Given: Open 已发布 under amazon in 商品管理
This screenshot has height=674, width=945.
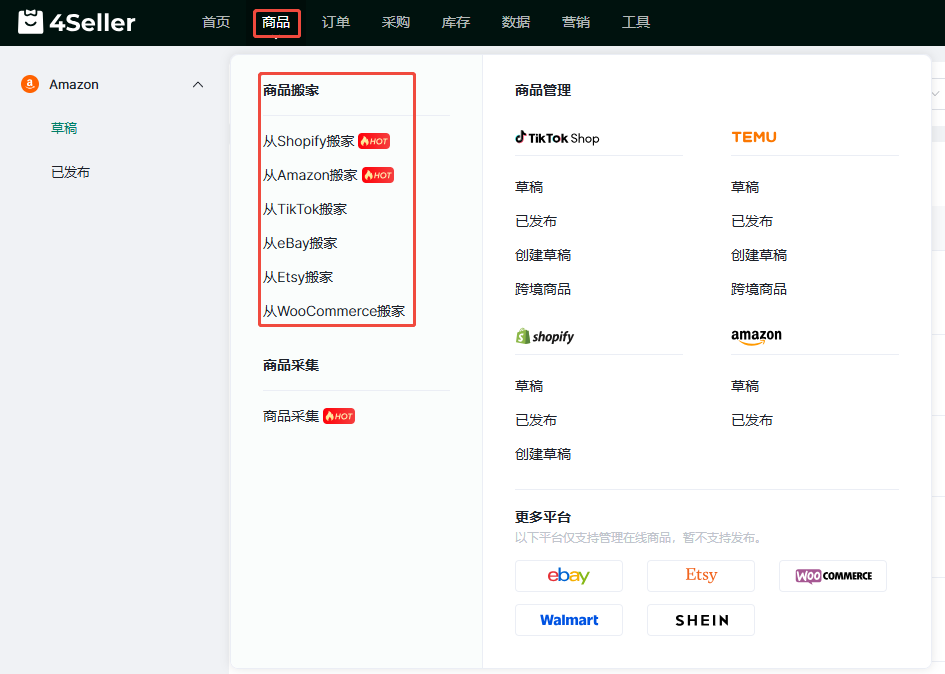Looking at the screenshot, I should click(x=752, y=420).
